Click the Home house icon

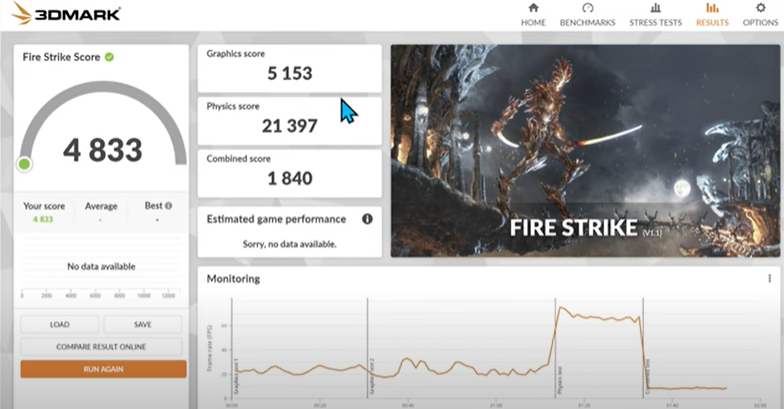[534, 8]
